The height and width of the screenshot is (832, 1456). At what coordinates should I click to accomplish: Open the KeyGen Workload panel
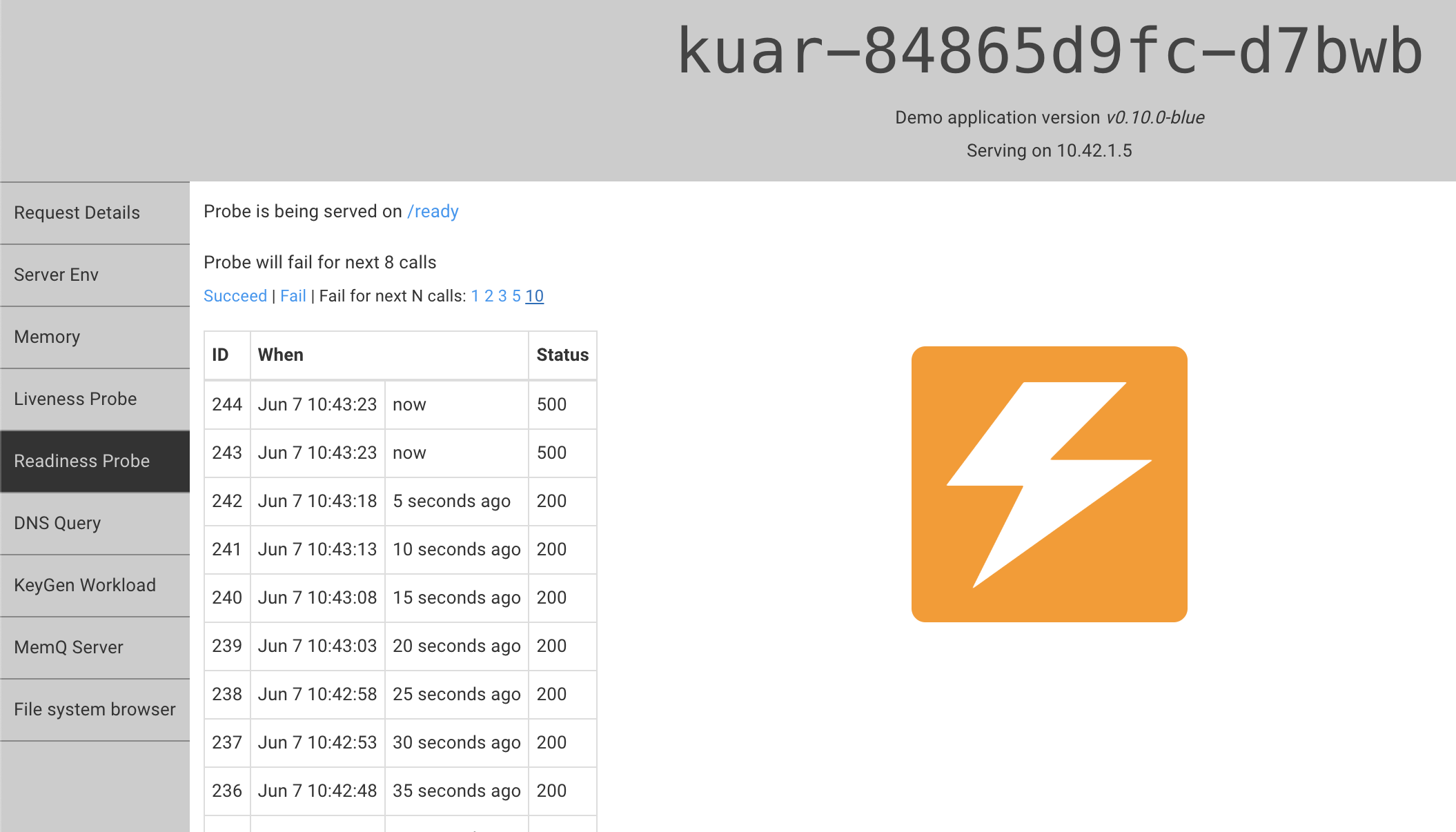[x=84, y=585]
